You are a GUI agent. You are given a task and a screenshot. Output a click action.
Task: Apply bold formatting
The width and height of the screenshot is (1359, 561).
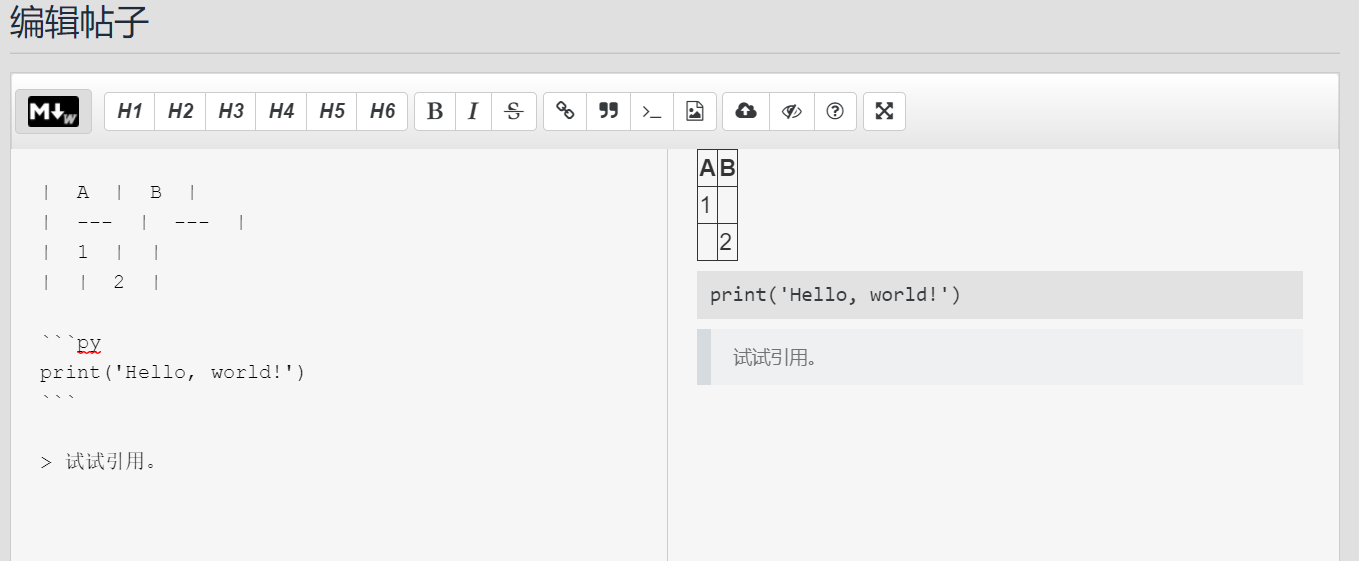[435, 111]
